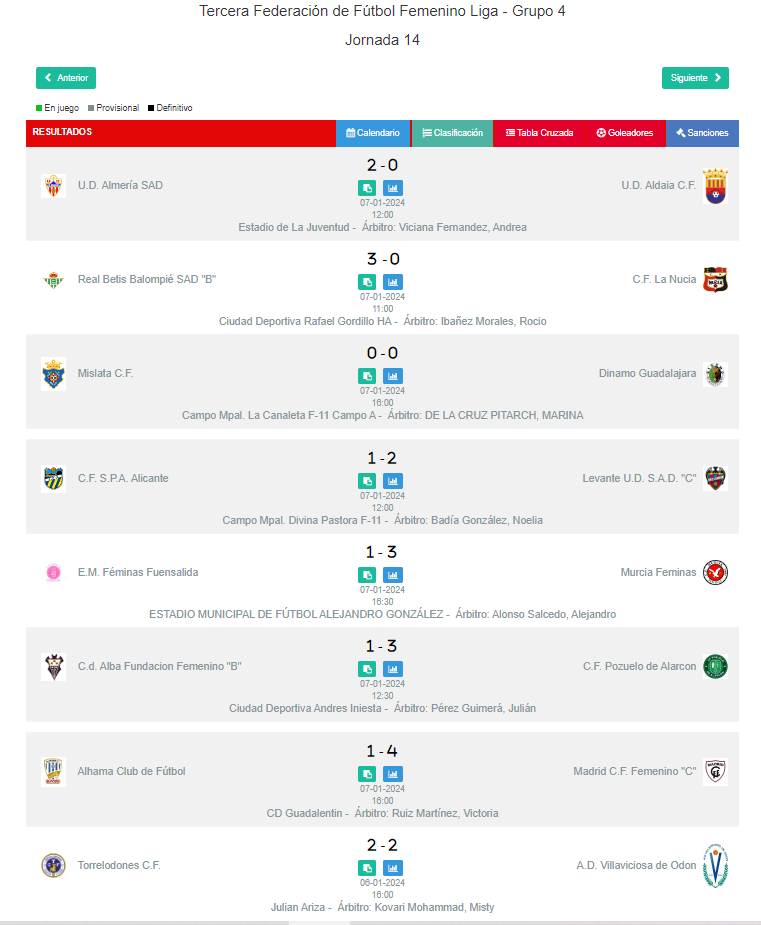Open statistics chart icon for Torrelodones vs Villaviciosa
This screenshot has width=761, height=925.
point(393,868)
